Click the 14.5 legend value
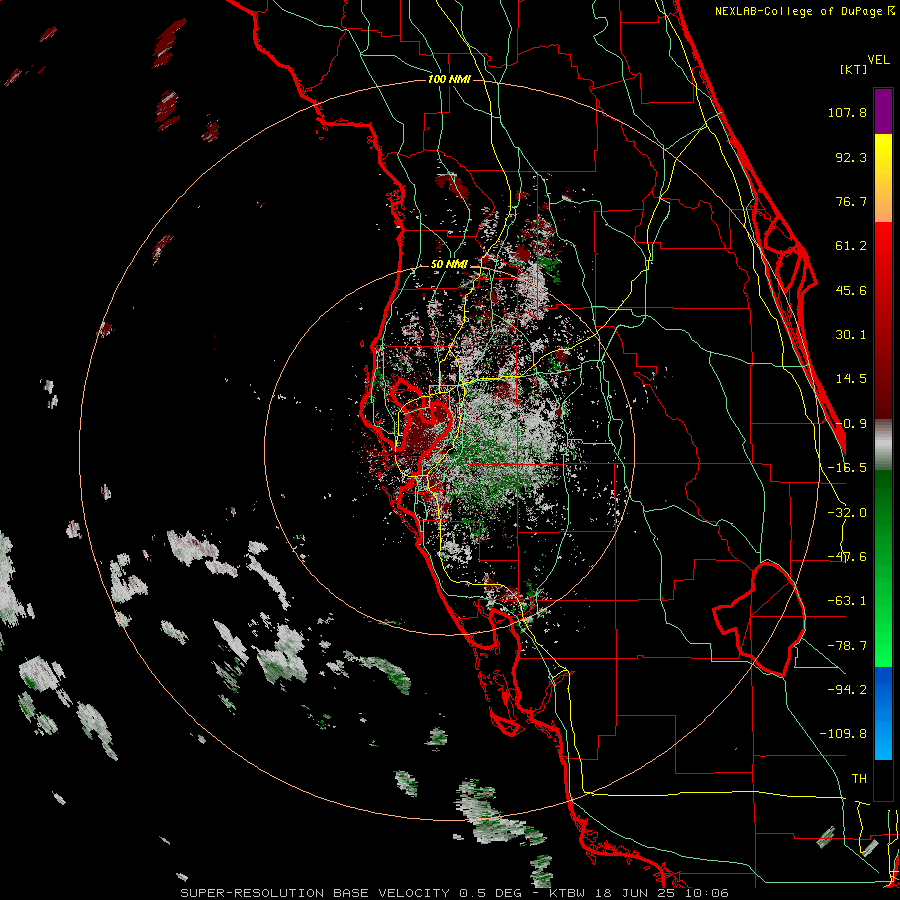Viewport: 900px width, 900px height. pyautogui.click(x=851, y=379)
